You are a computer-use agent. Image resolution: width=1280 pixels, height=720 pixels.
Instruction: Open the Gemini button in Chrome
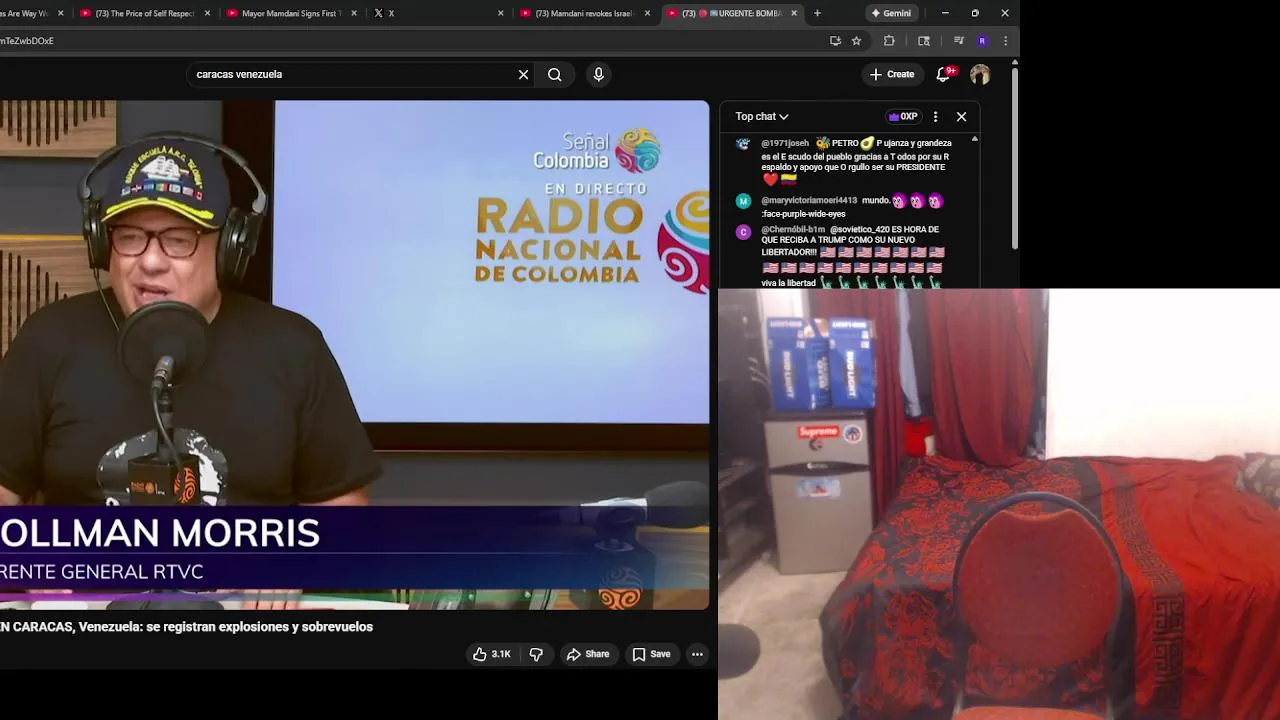click(891, 13)
